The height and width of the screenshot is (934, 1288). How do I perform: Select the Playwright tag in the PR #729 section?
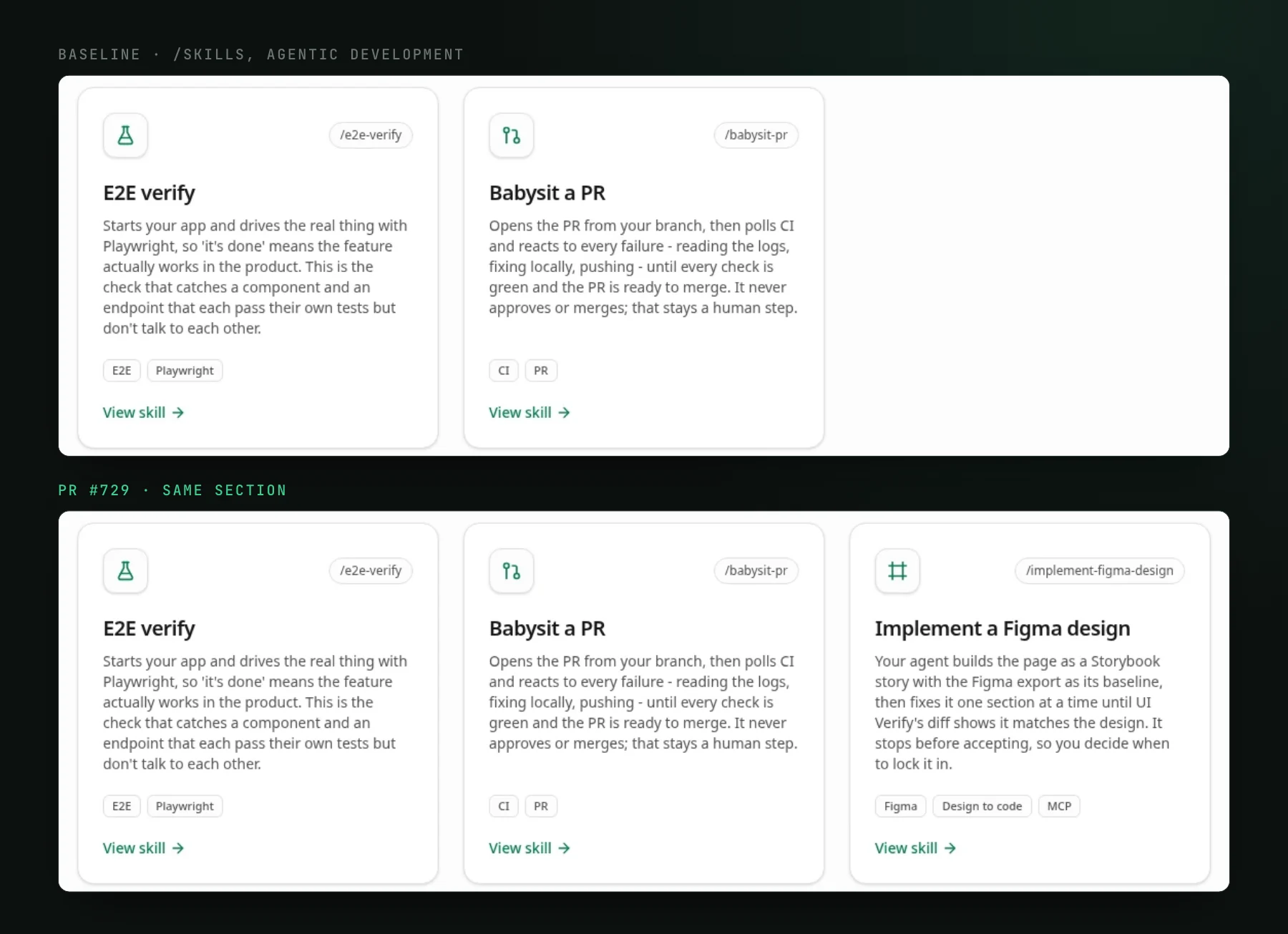coord(185,807)
